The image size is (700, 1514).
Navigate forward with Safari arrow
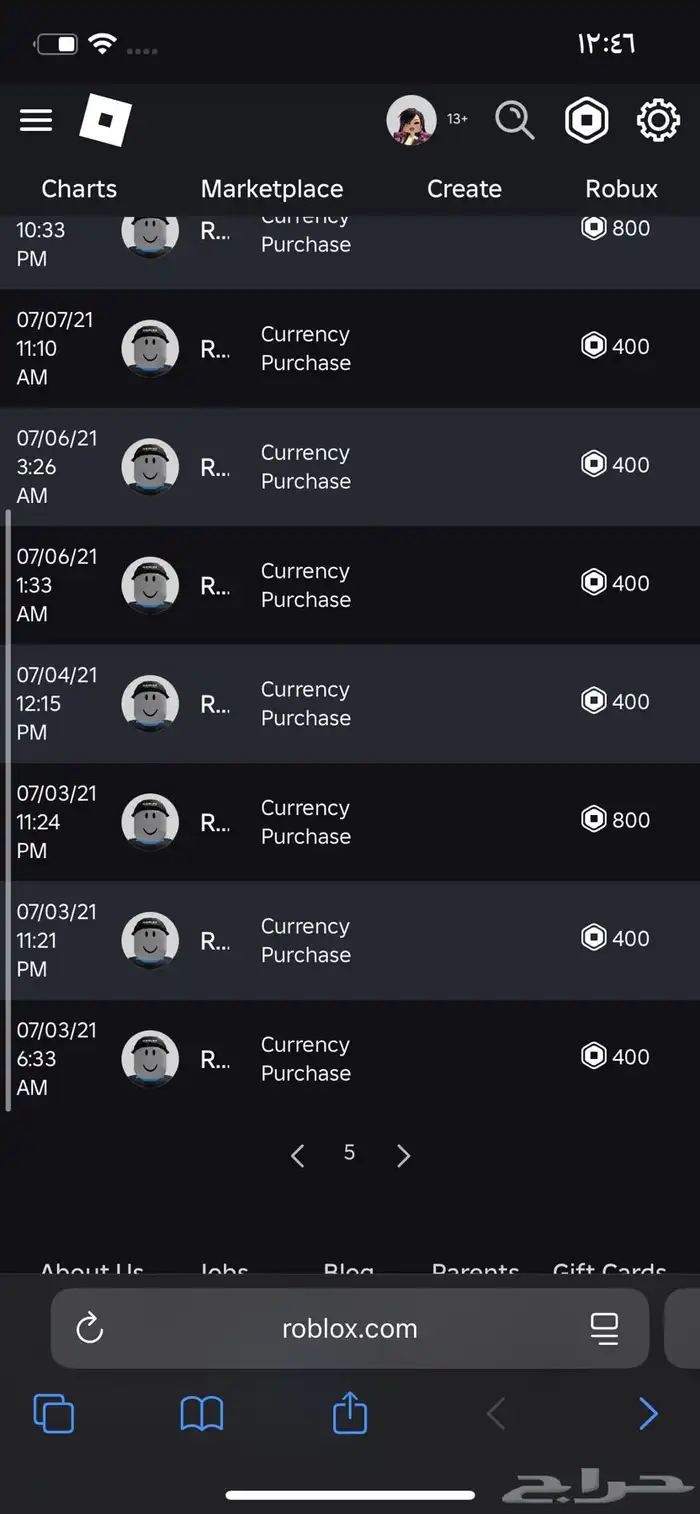point(648,1414)
